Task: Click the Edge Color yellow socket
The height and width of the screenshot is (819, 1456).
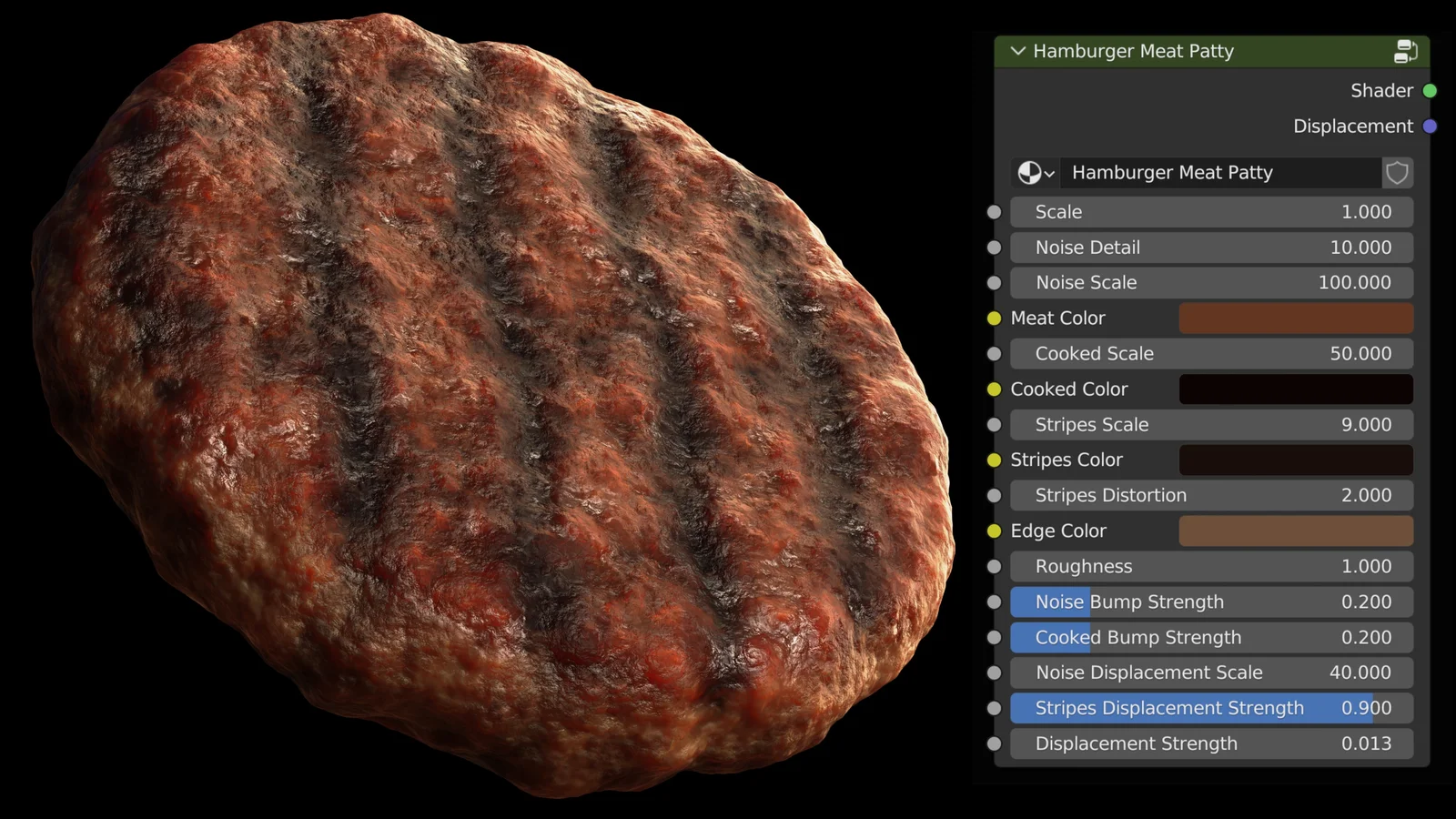Action: (x=994, y=531)
